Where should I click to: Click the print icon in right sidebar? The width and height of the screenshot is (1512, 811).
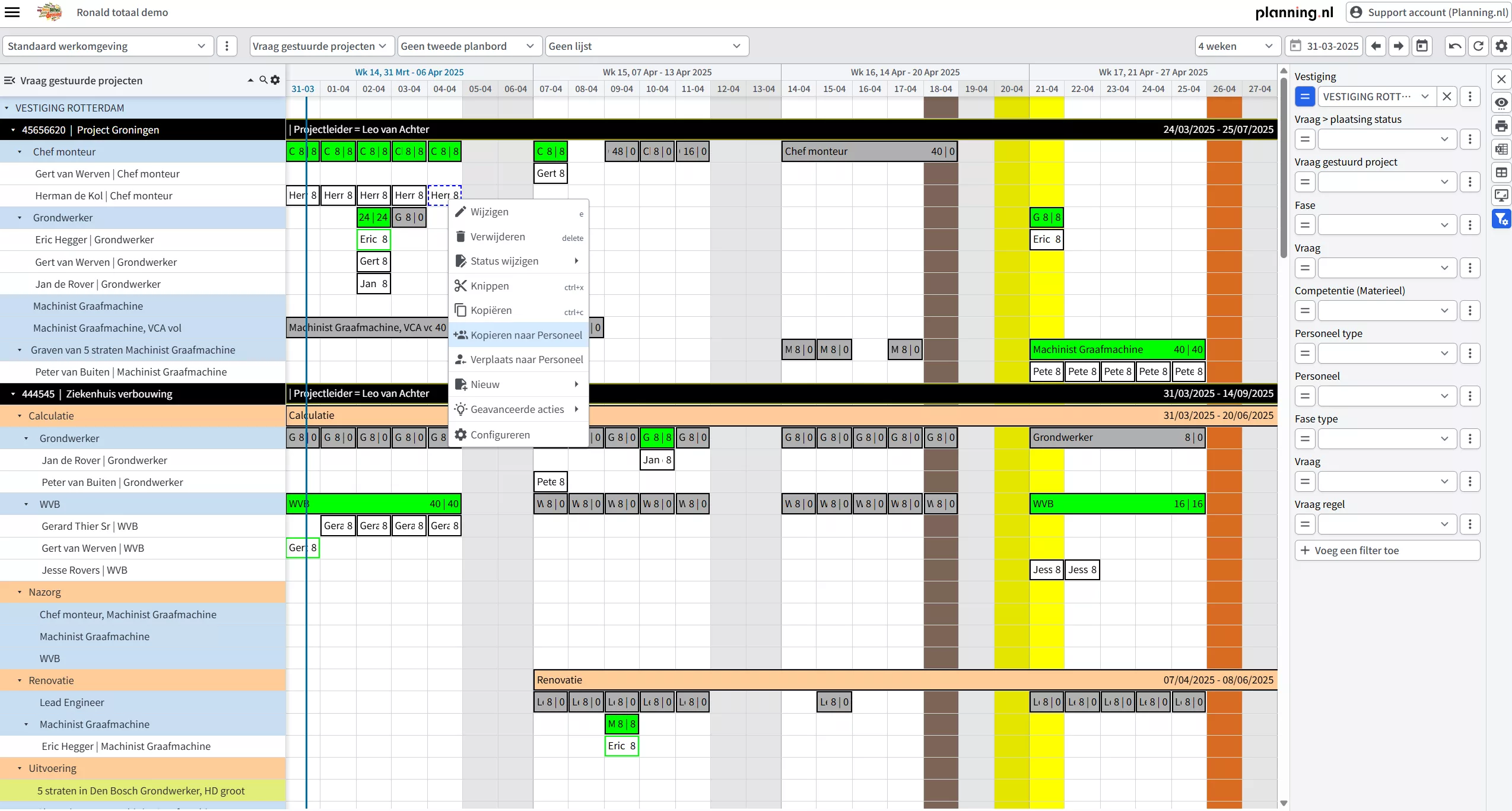point(1501,126)
